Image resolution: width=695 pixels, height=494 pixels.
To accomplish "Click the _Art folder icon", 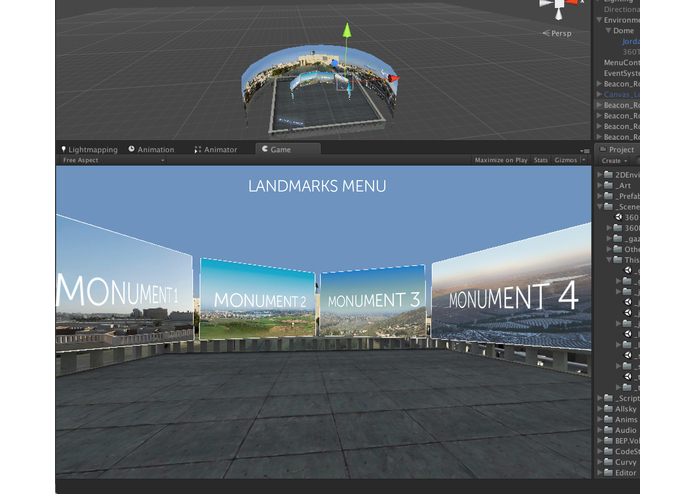I will pos(608,185).
